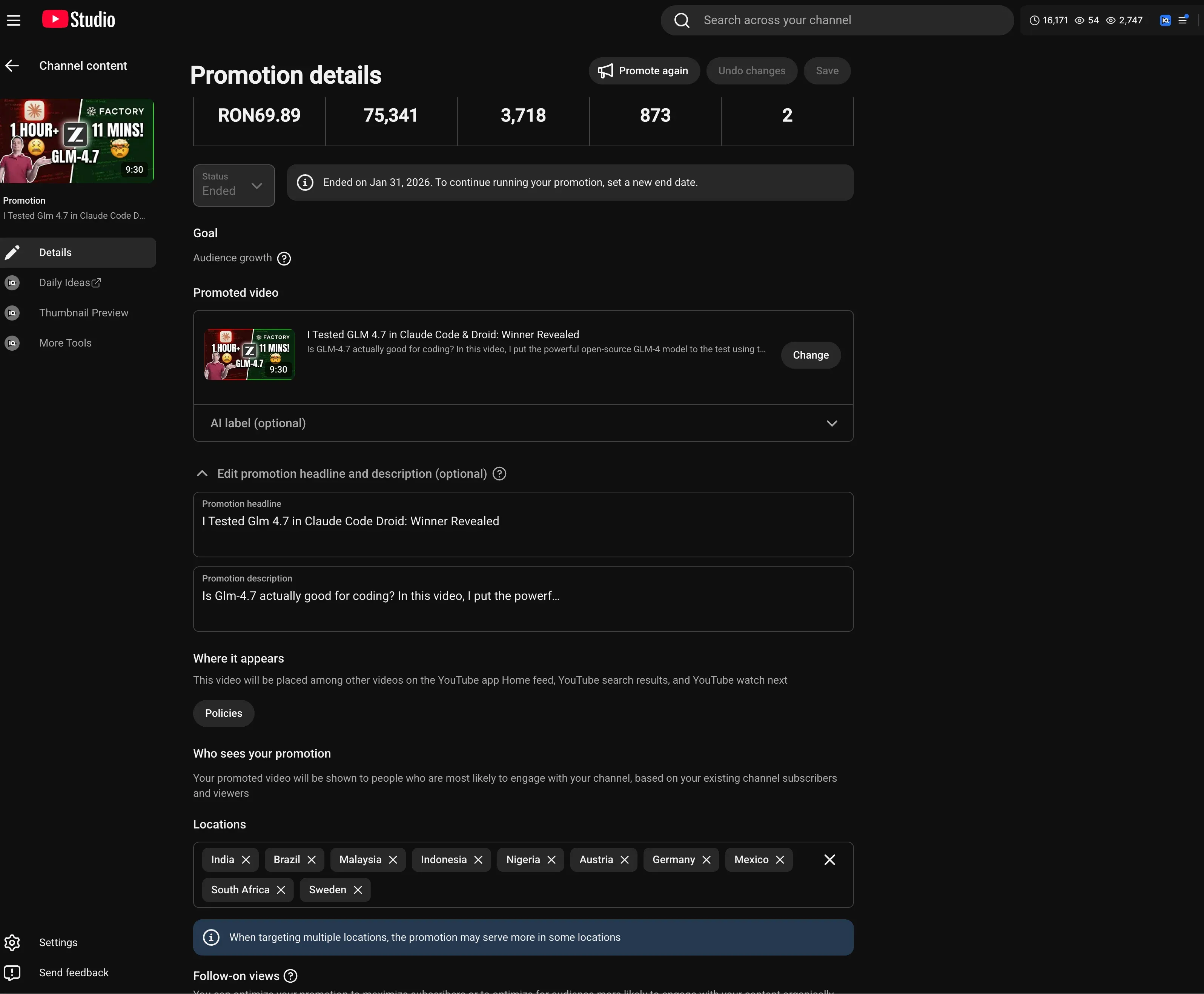
Task: Open the Policies button
Action: coord(223,713)
